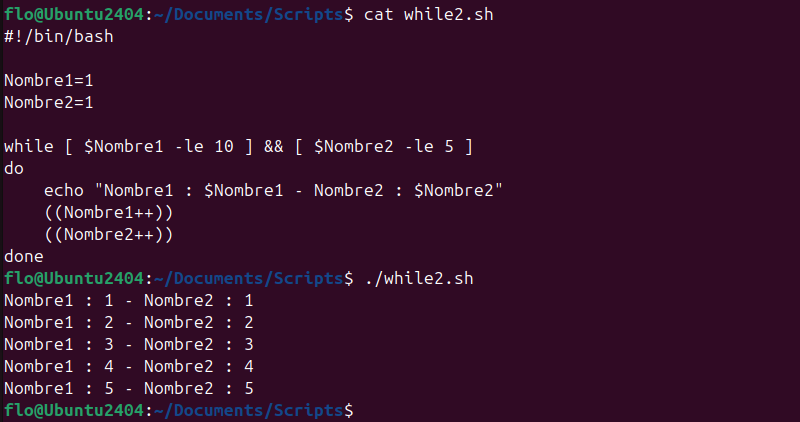Click the $Nombre1 -le 10 condition
The width and height of the screenshot is (800, 422).
159,146
